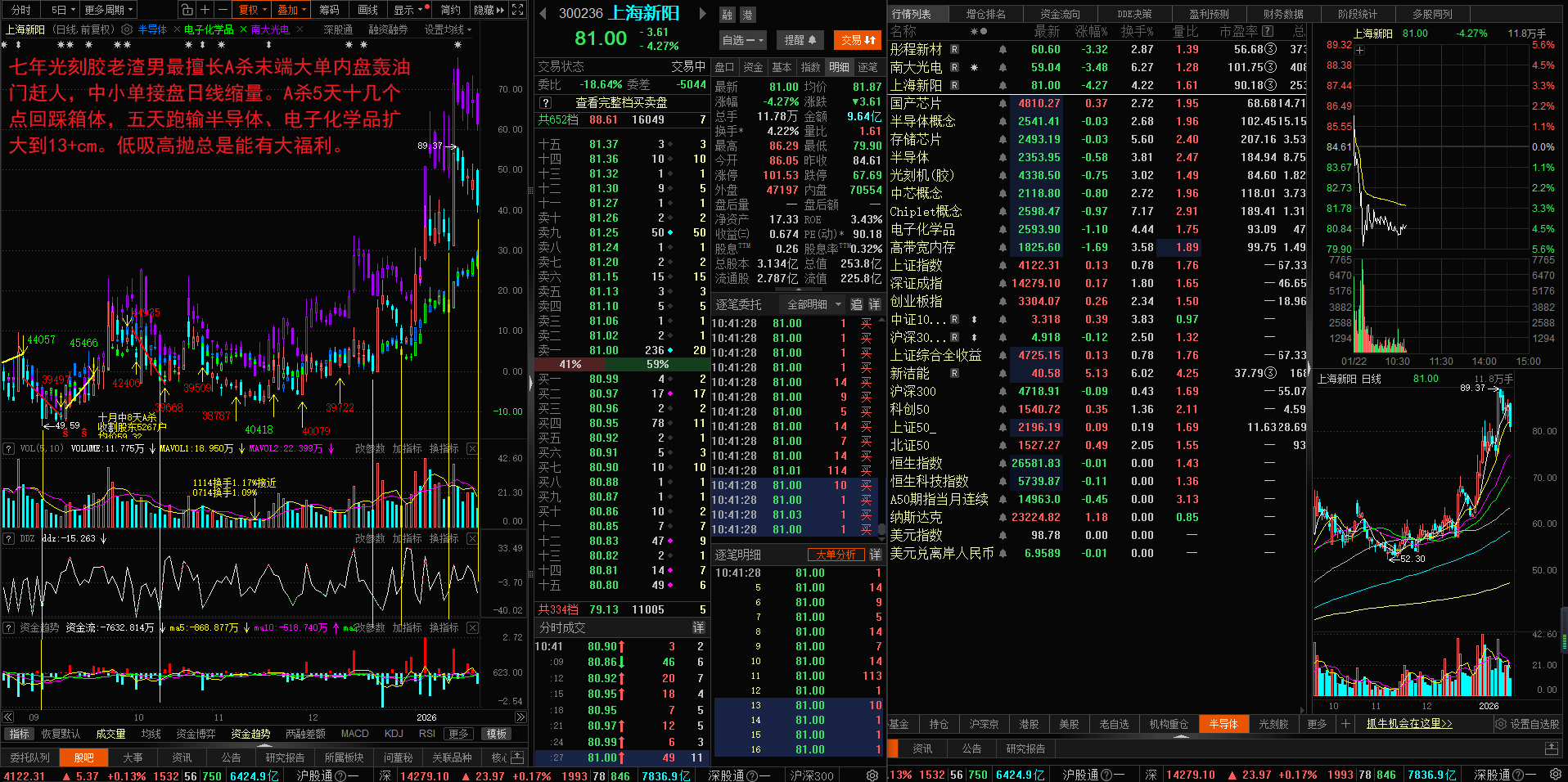1568x782 pixels.
Task: Click the 抓牛机会在这里>> link
Action: (1409, 724)
